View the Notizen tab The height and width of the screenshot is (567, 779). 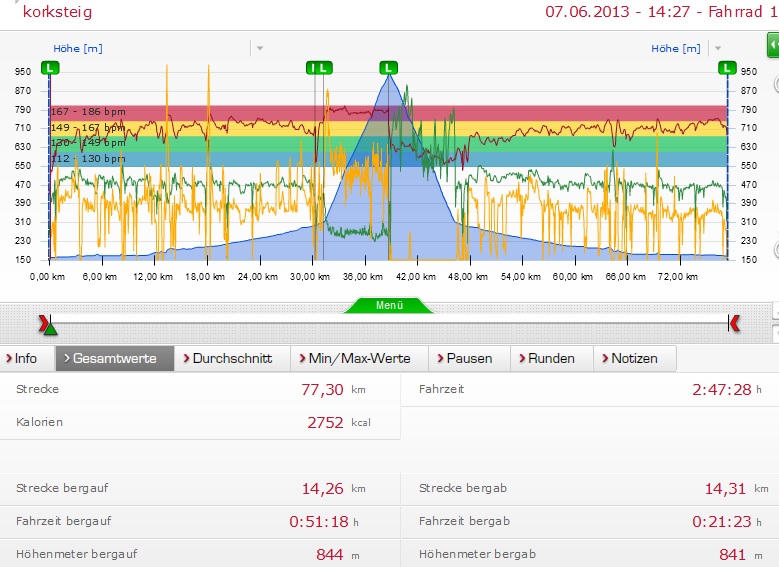coord(634,358)
